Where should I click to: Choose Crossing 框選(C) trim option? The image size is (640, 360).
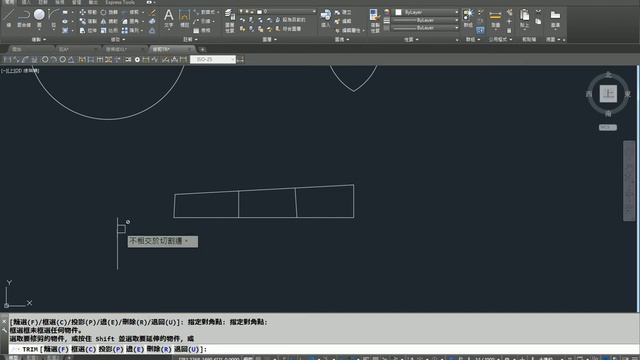(x=84, y=349)
